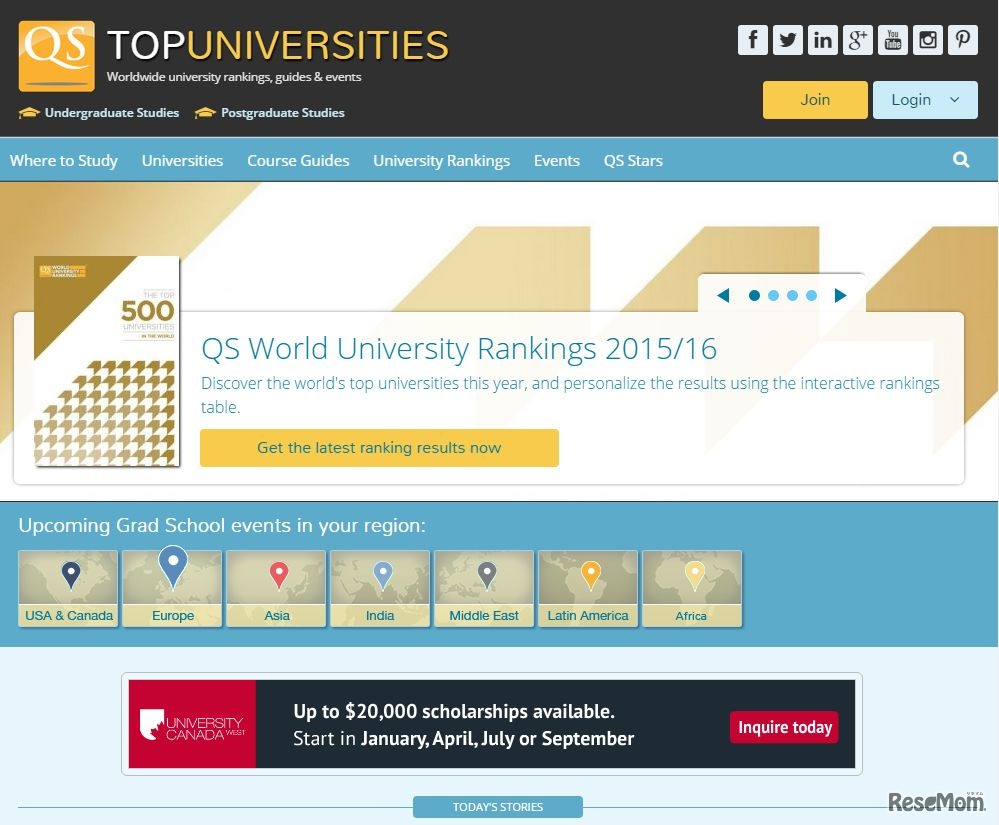Click the Today's Stories tab
The image size is (999, 825).
click(x=498, y=807)
